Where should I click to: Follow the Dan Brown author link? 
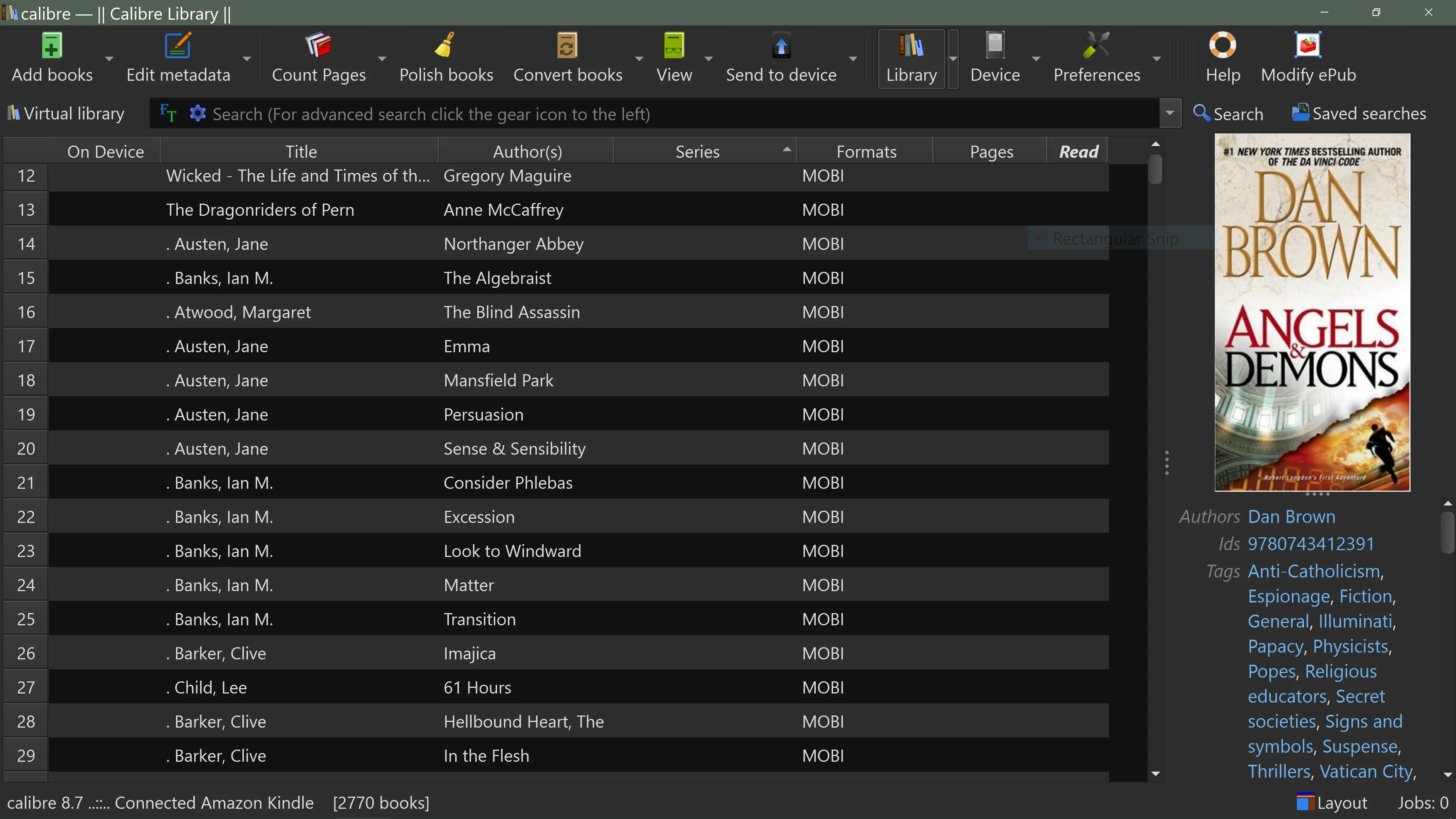pyautogui.click(x=1291, y=516)
